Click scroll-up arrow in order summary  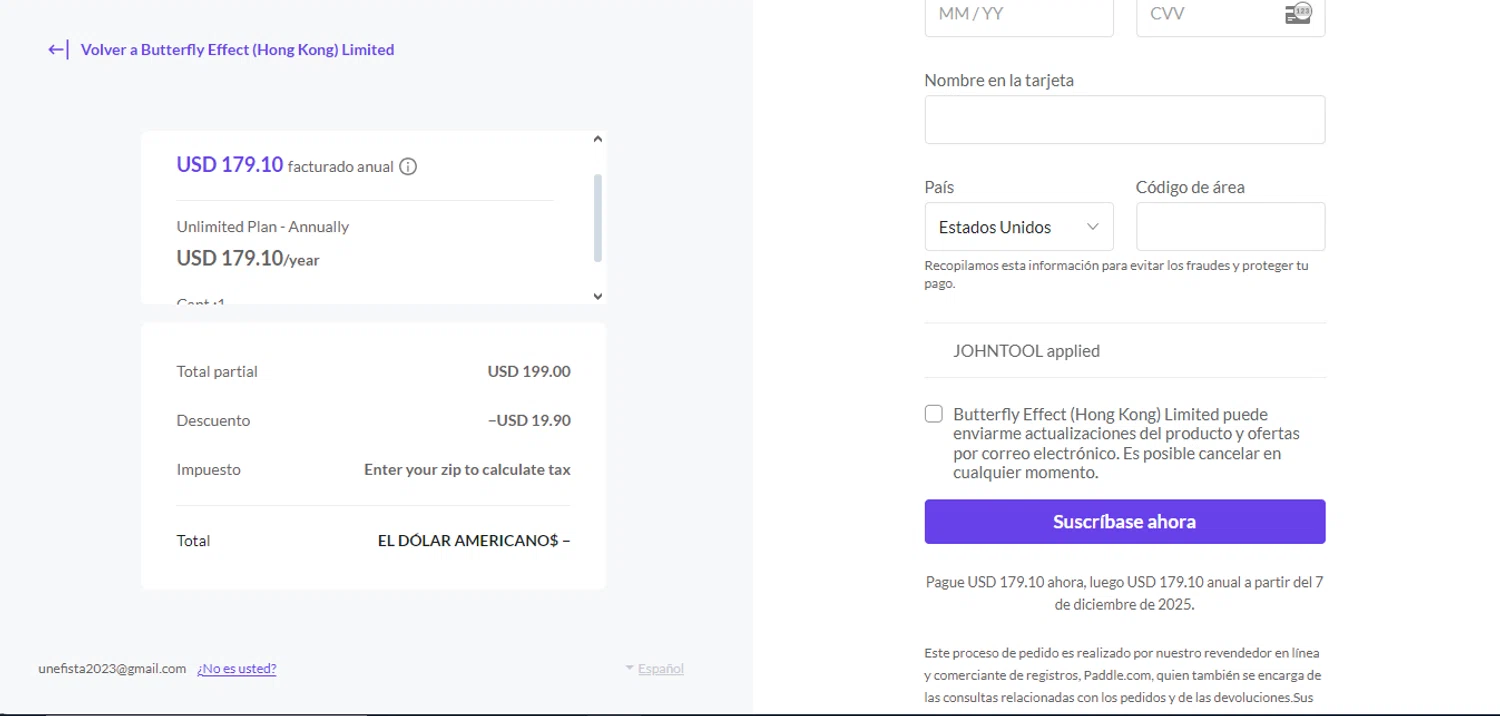(x=598, y=140)
